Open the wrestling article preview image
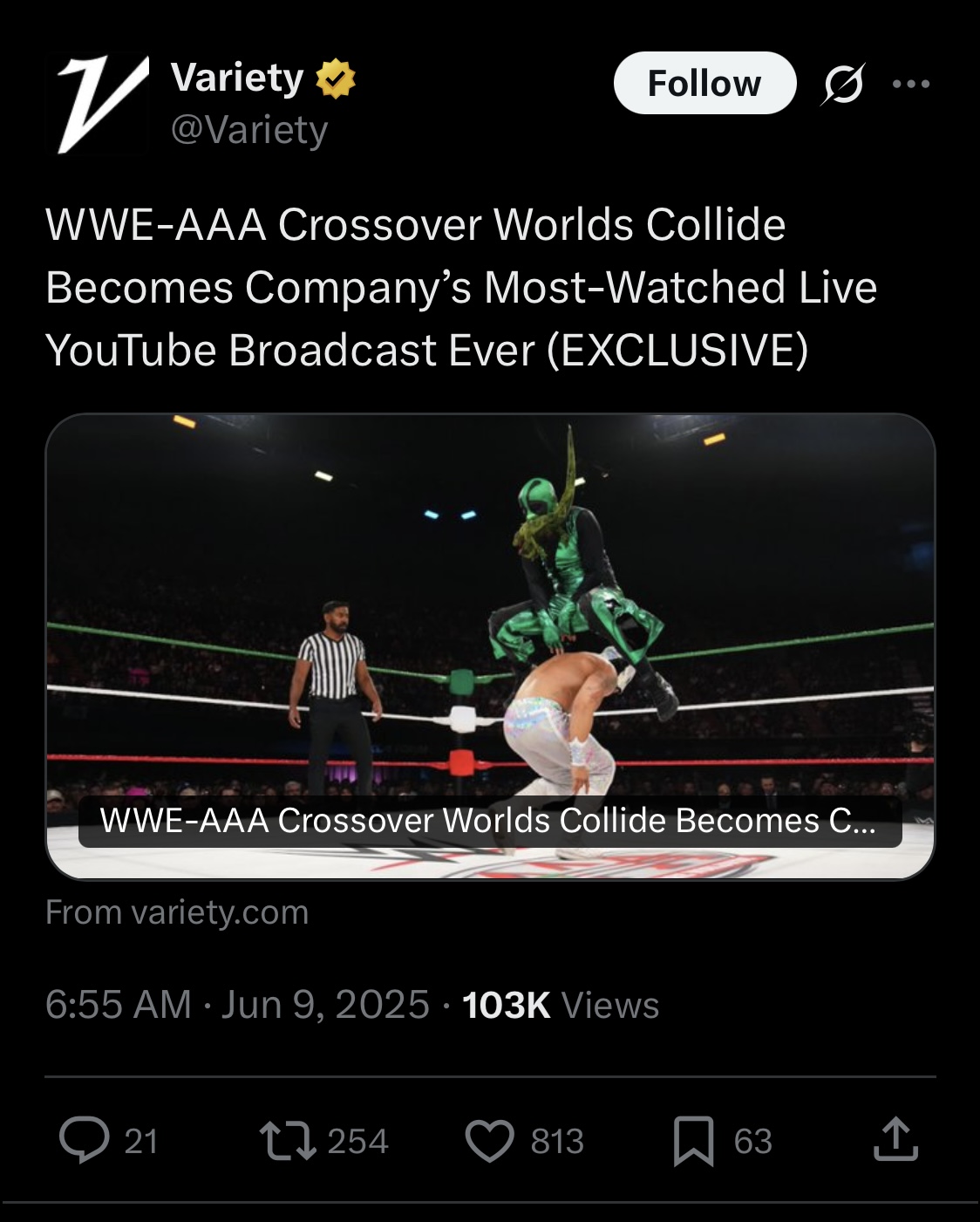The image size is (980, 1222). click(x=490, y=646)
